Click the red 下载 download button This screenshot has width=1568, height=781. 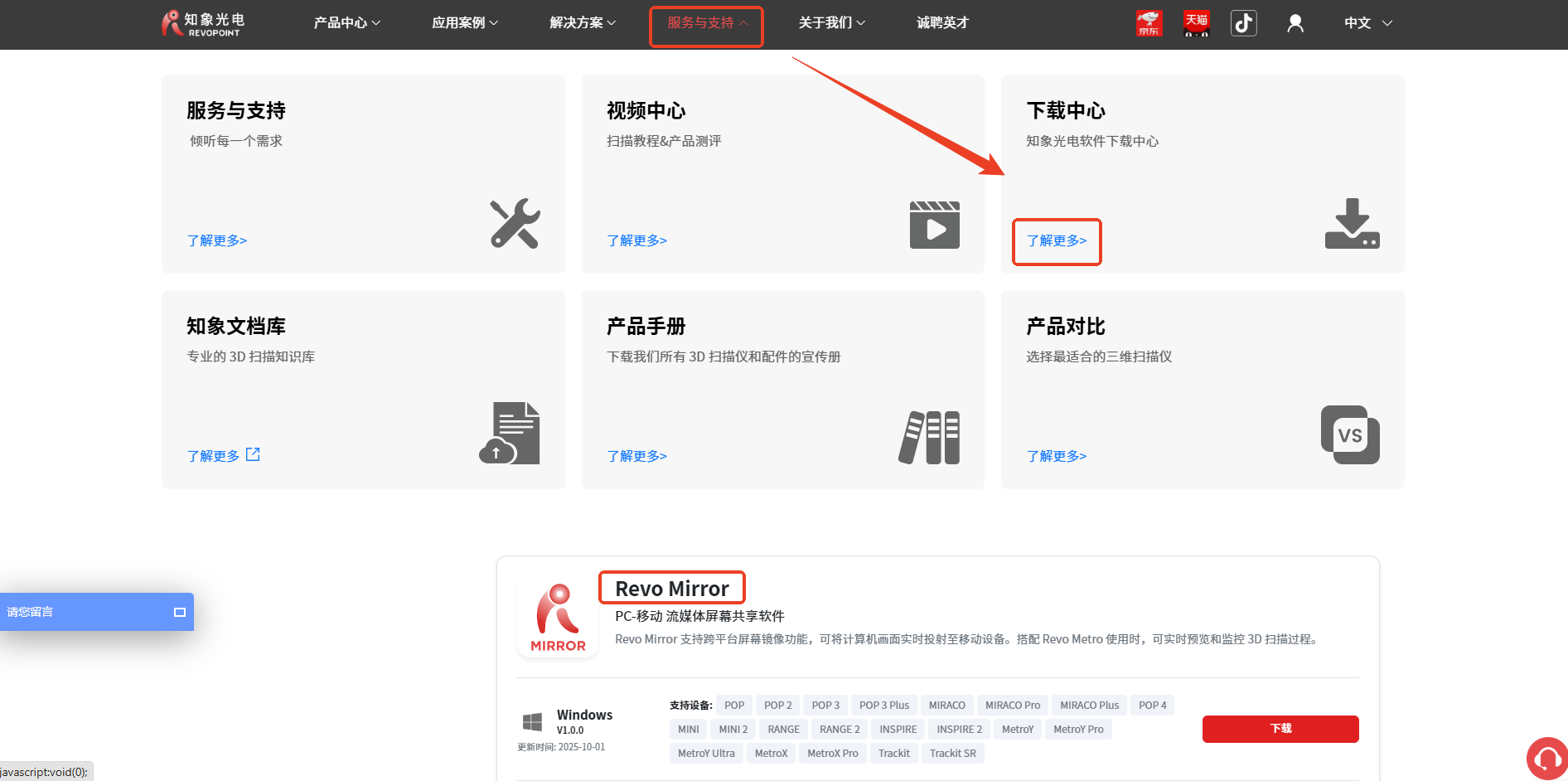[x=1280, y=729]
